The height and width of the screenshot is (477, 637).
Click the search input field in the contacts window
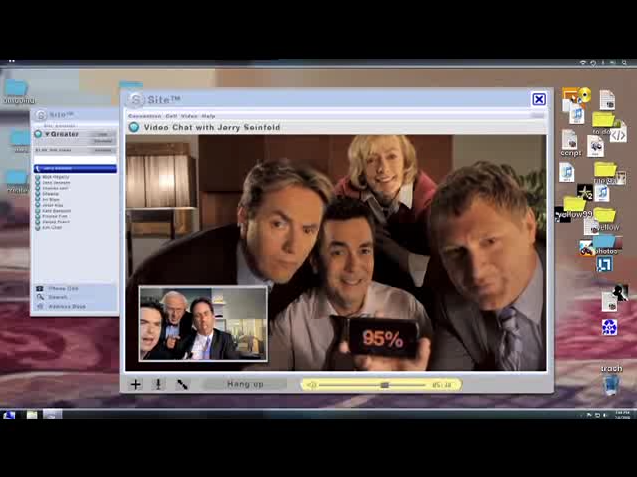pos(75,159)
